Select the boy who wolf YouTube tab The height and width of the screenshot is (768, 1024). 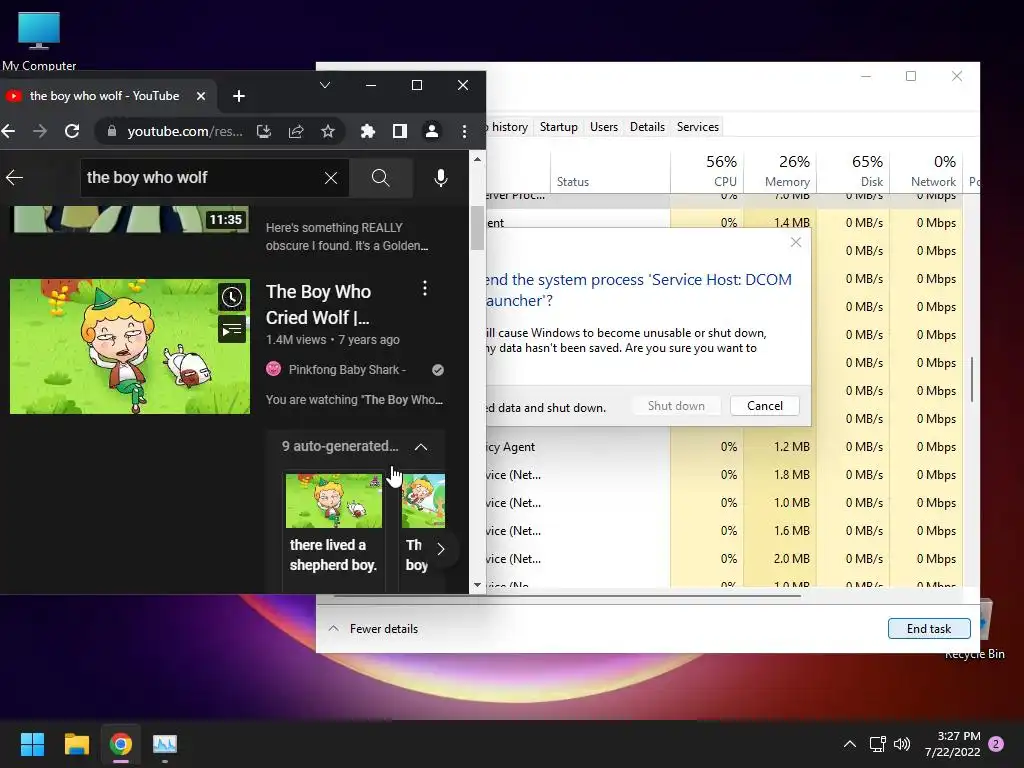click(x=104, y=96)
